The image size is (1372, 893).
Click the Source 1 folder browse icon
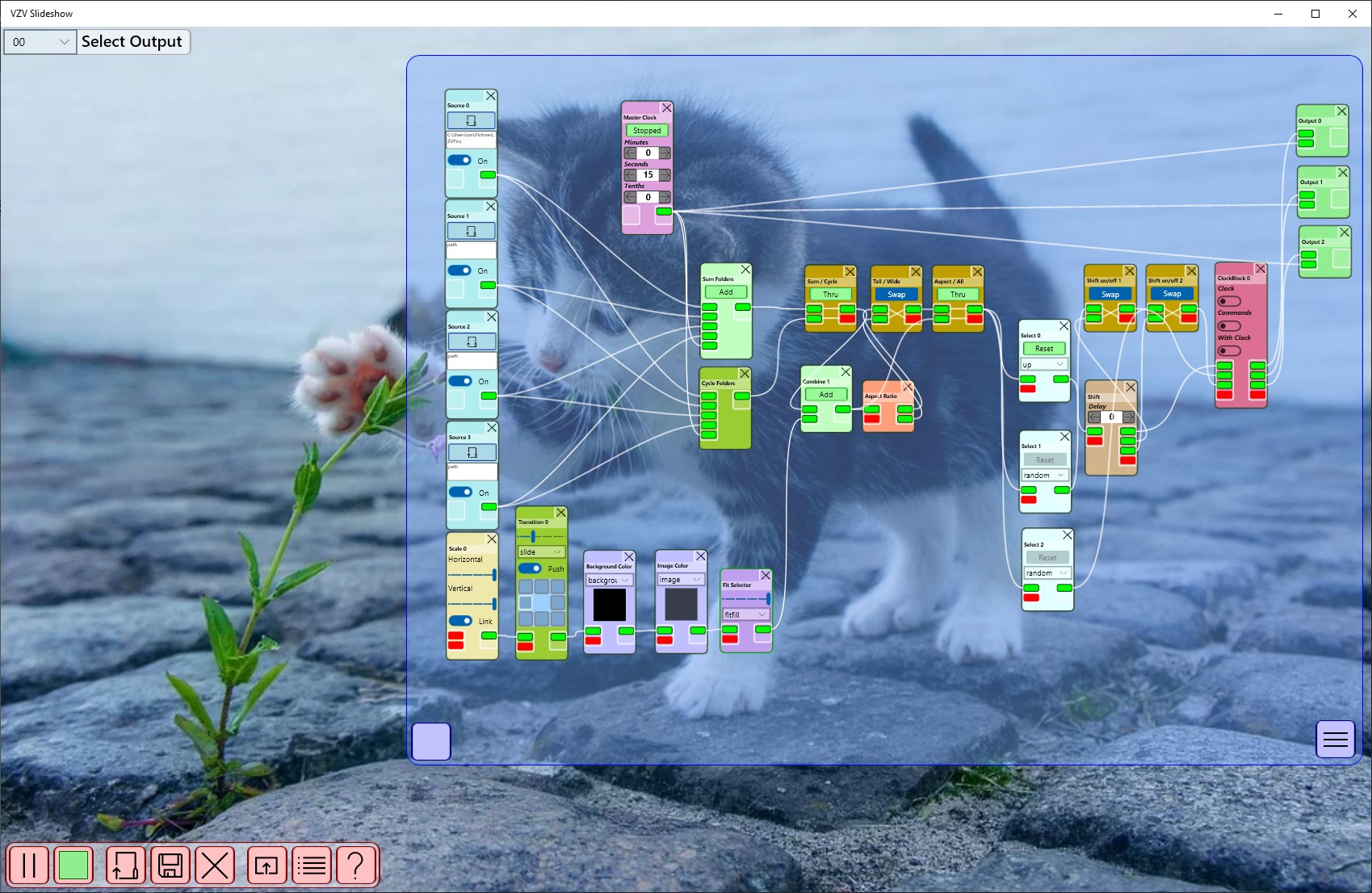coord(472,231)
